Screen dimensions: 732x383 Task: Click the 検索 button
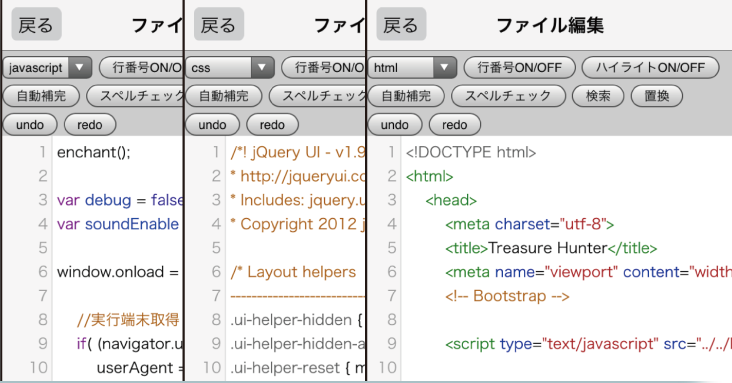coord(598,96)
